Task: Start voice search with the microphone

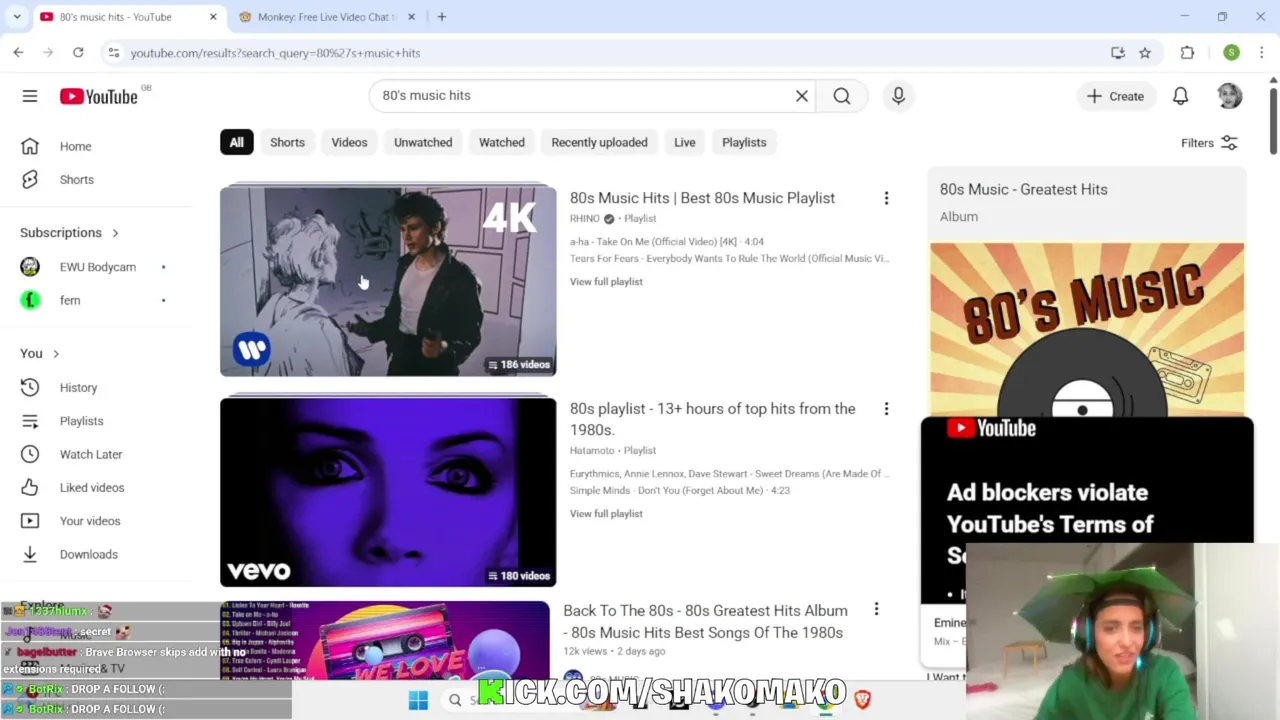Action: click(898, 96)
